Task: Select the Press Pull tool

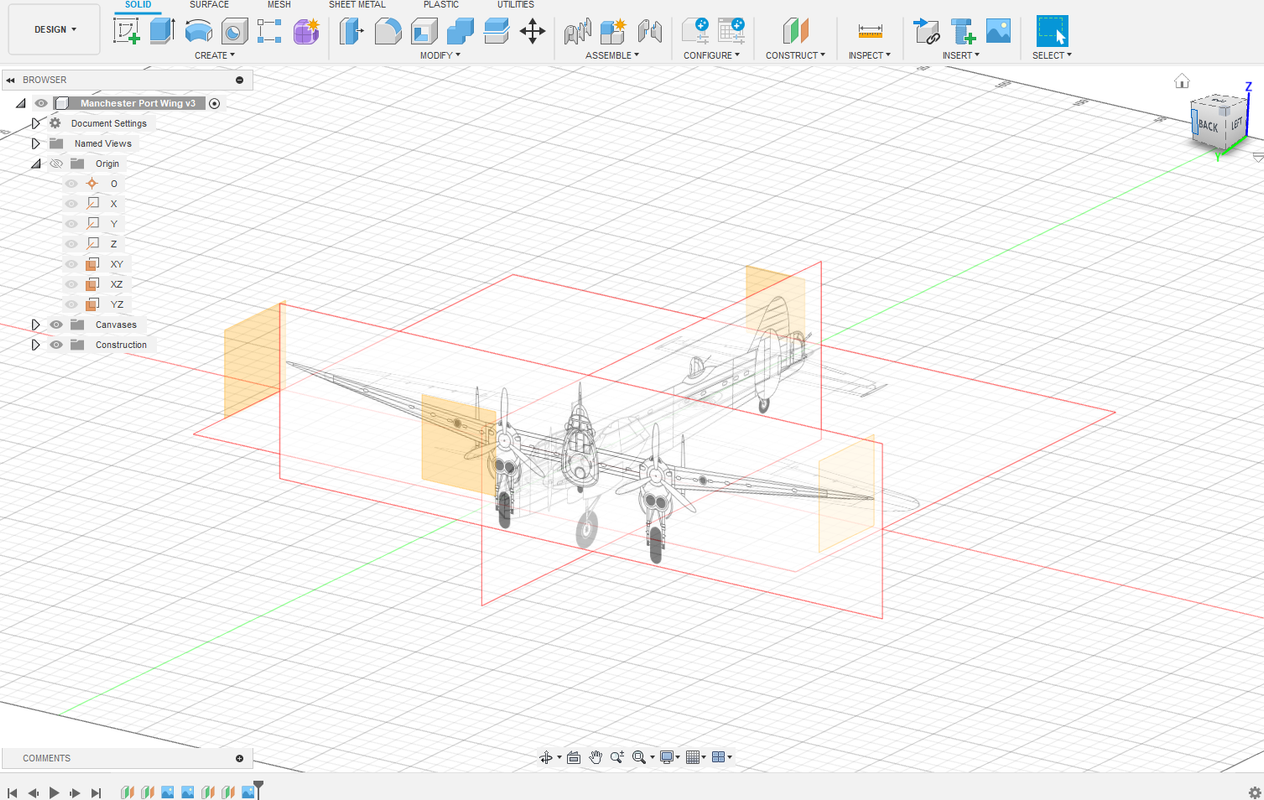Action: pyautogui.click(x=352, y=31)
